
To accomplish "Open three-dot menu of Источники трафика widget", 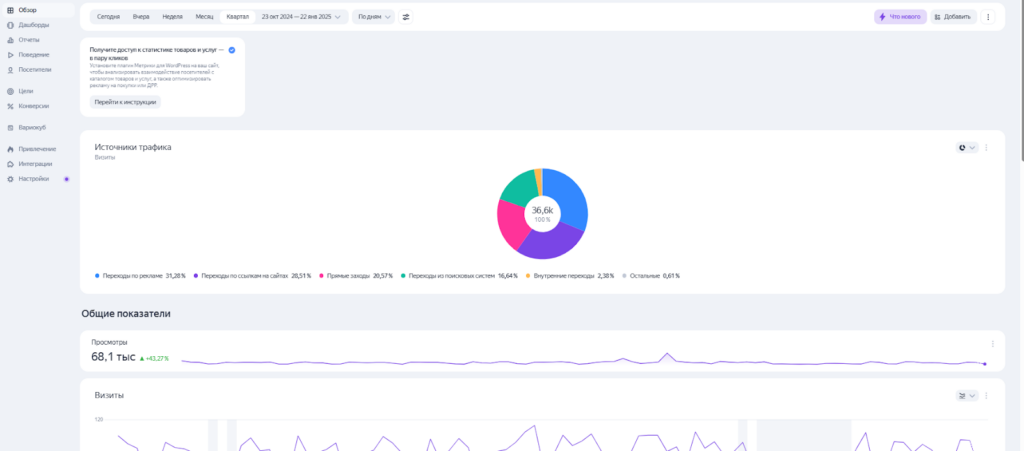I will tap(986, 148).
